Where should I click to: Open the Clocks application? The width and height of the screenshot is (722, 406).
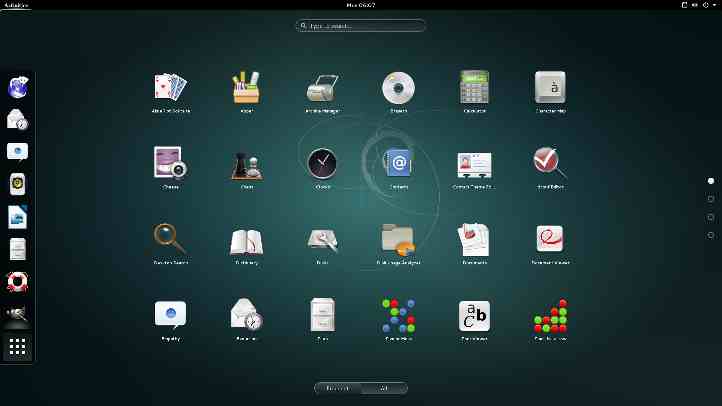322,164
